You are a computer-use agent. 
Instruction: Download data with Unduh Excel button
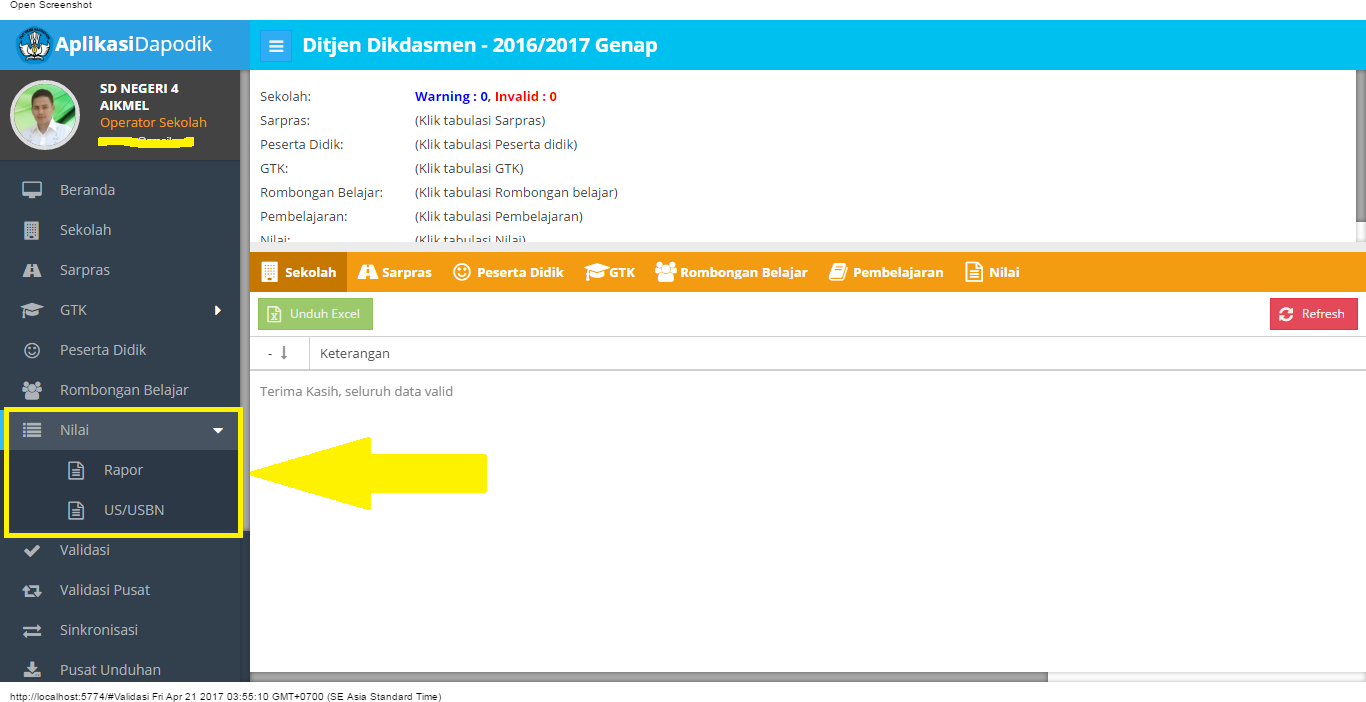coord(315,314)
